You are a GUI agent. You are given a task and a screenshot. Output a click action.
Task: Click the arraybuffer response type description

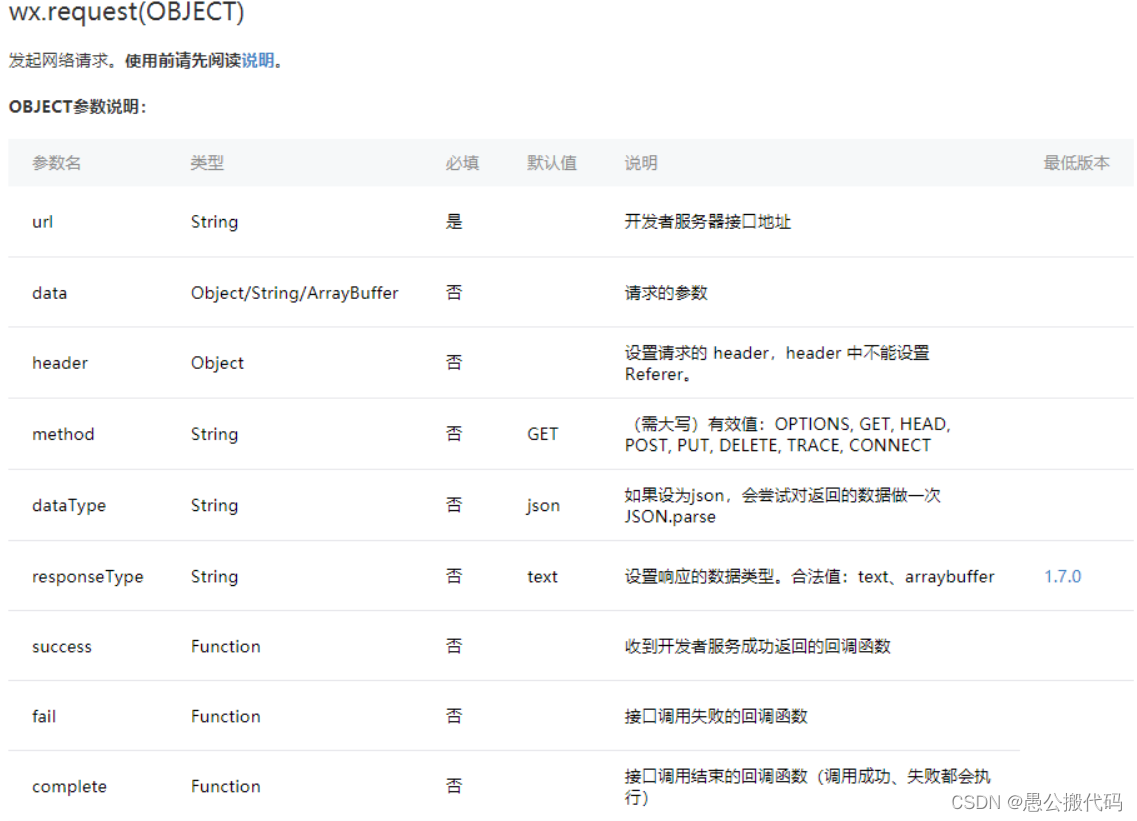pyautogui.click(x=809, y=577)
